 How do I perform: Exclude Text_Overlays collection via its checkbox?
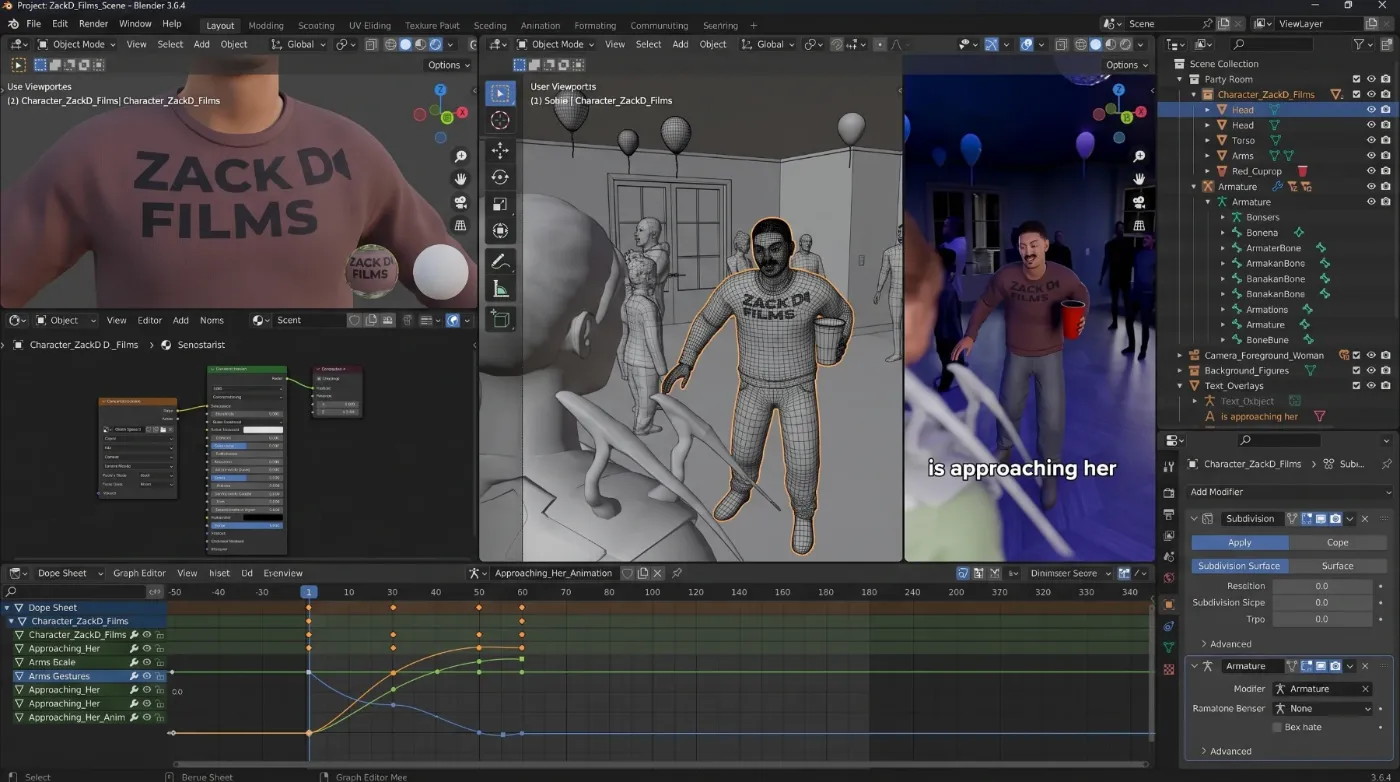[1356, 386]
